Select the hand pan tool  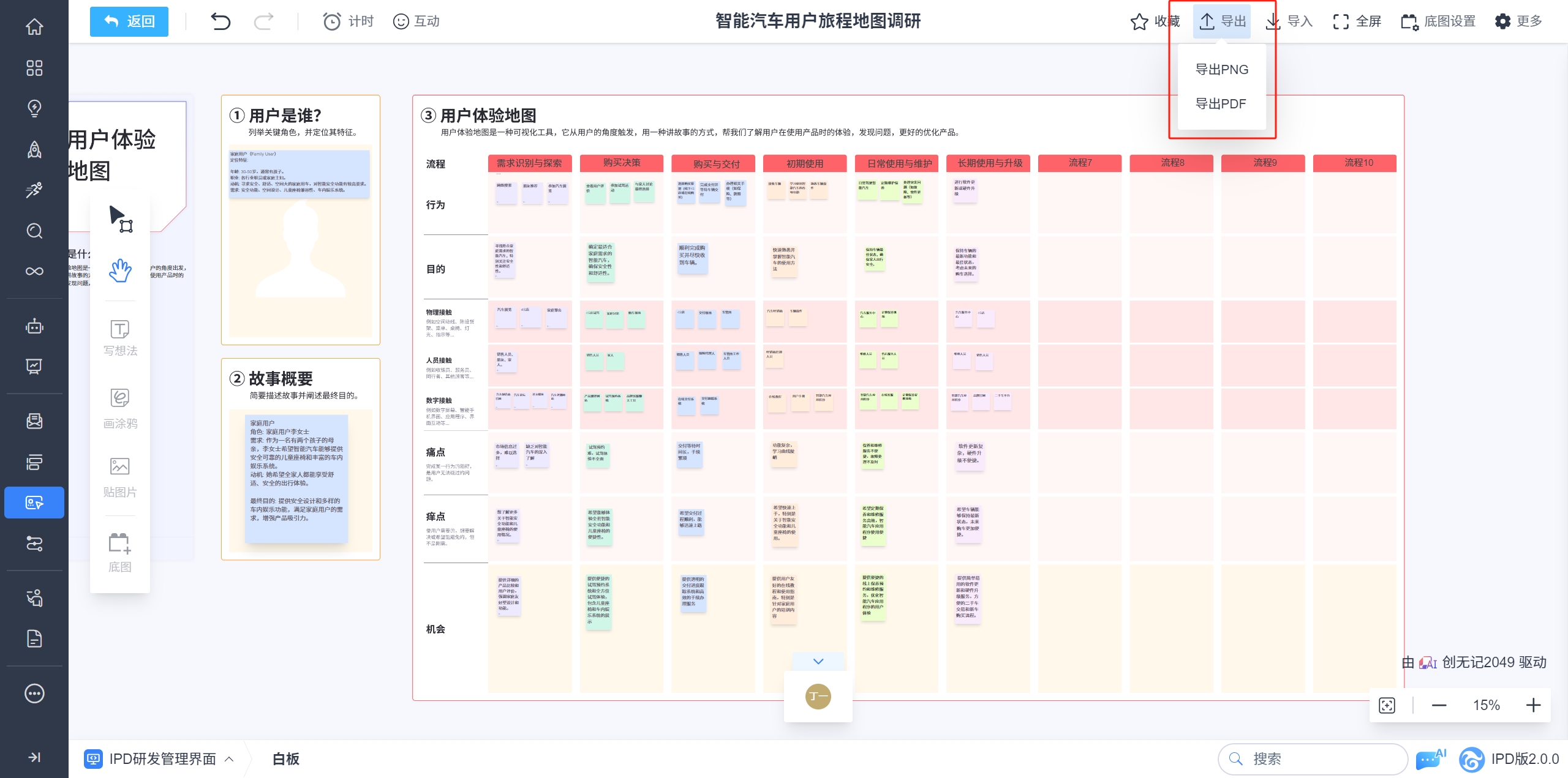point(120,271)
